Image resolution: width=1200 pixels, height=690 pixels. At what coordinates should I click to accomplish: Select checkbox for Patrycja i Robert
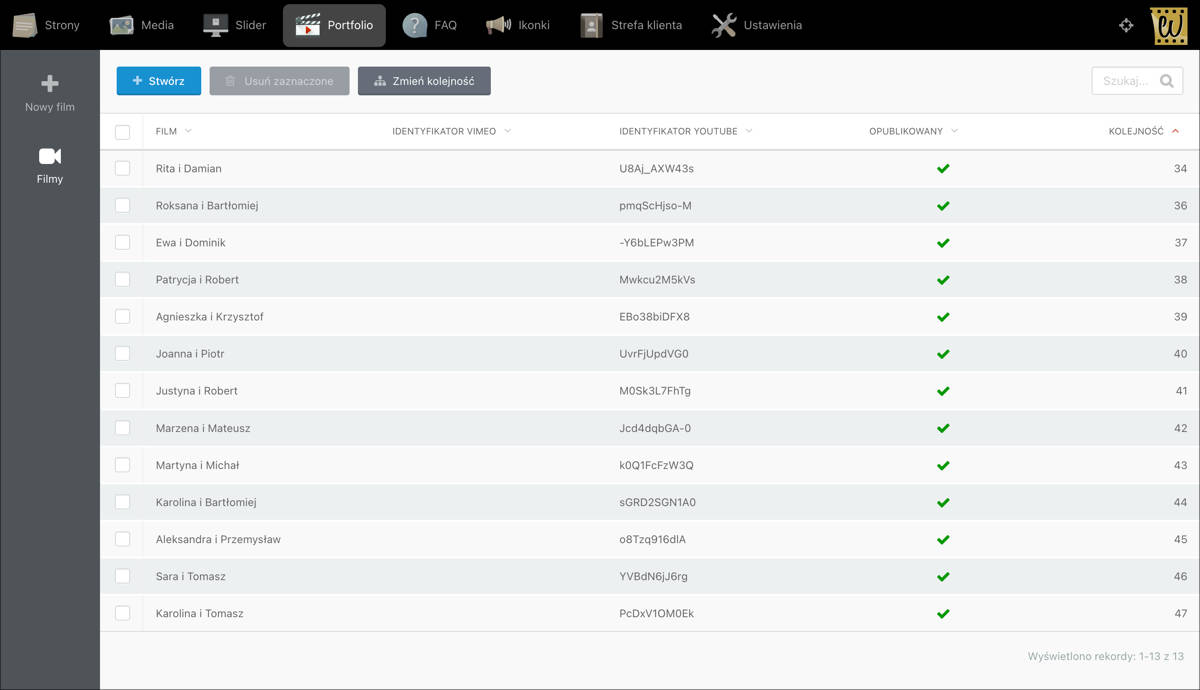(123, 279)
